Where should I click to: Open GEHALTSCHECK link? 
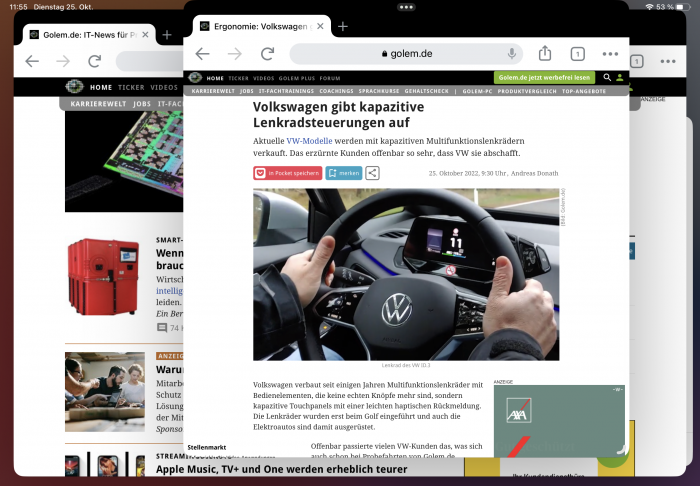coord(426,91)
